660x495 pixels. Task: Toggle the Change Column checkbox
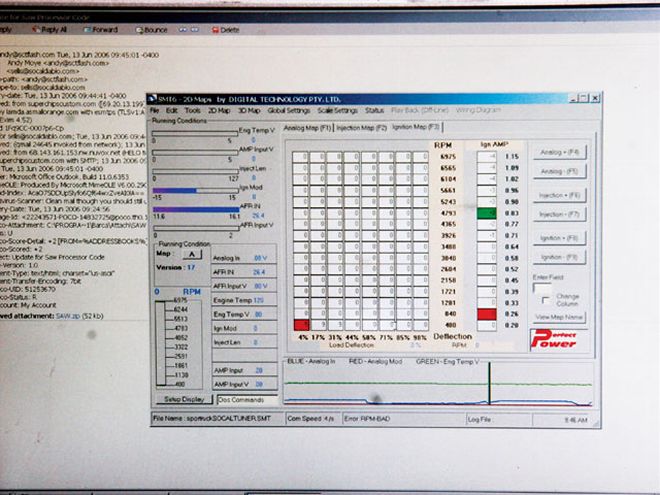546,300
